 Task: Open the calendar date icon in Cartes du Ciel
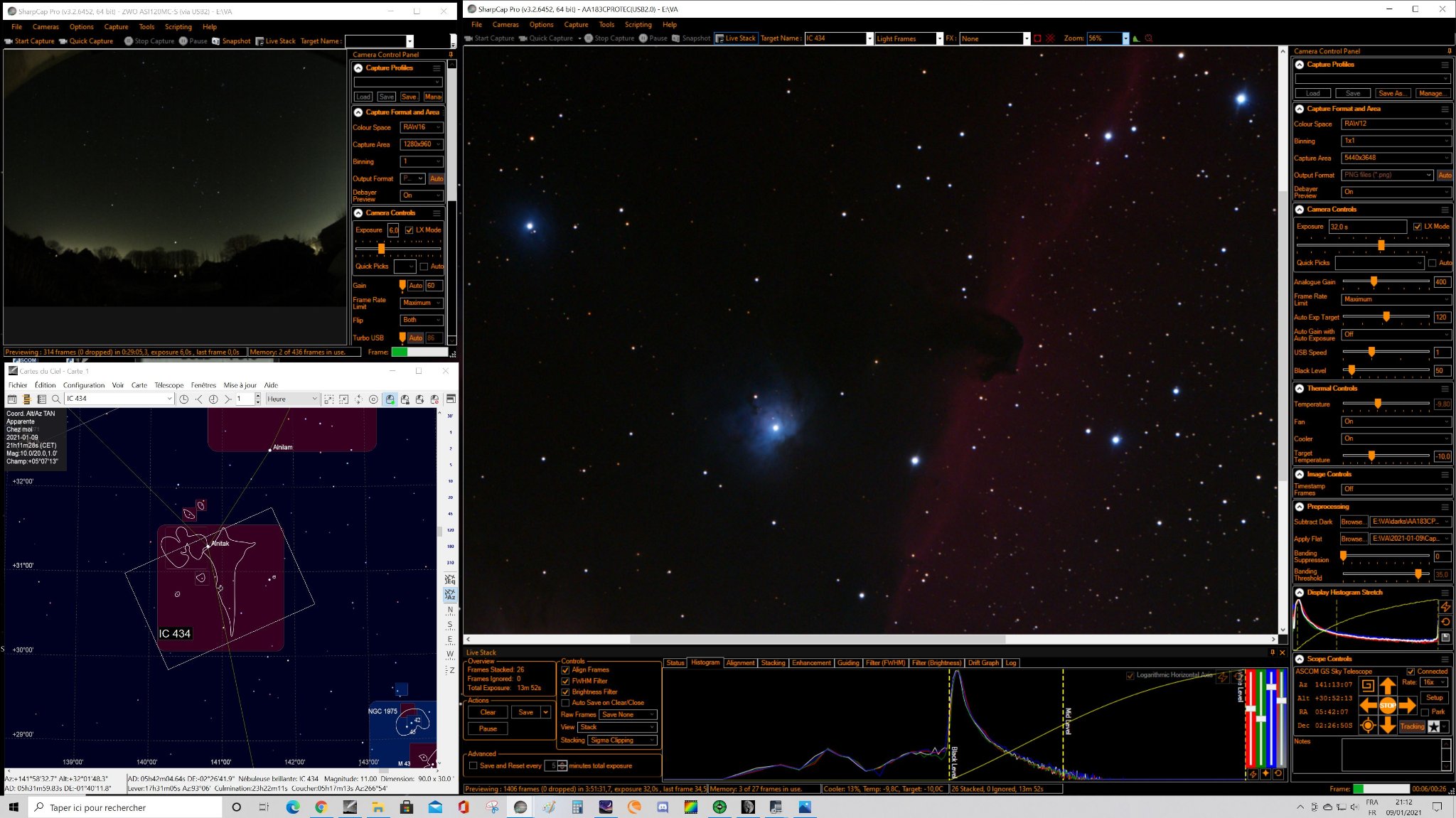[x=12, y=399]
